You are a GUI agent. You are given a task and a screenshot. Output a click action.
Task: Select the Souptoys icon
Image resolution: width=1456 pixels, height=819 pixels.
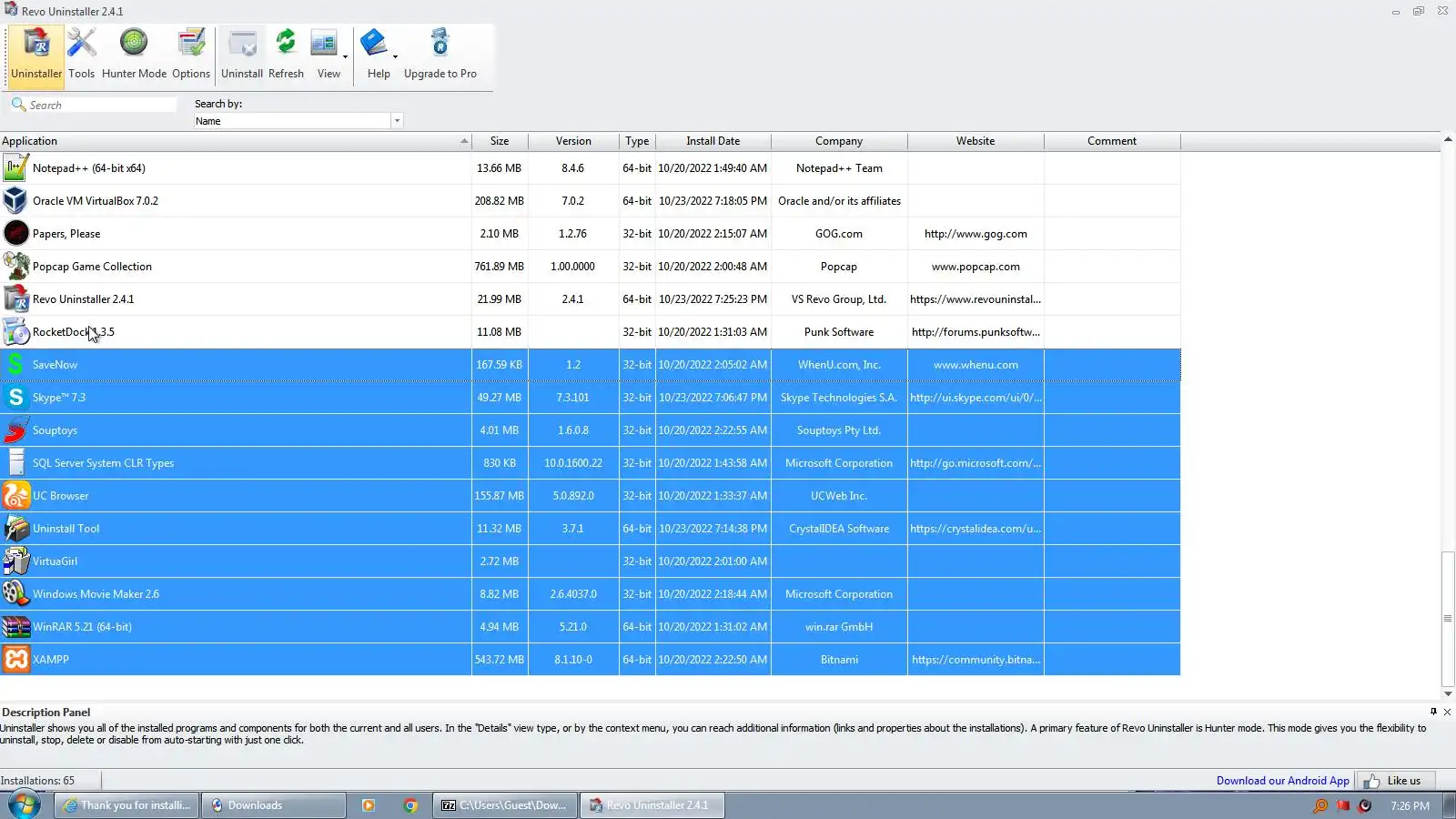tap(15, 430)
